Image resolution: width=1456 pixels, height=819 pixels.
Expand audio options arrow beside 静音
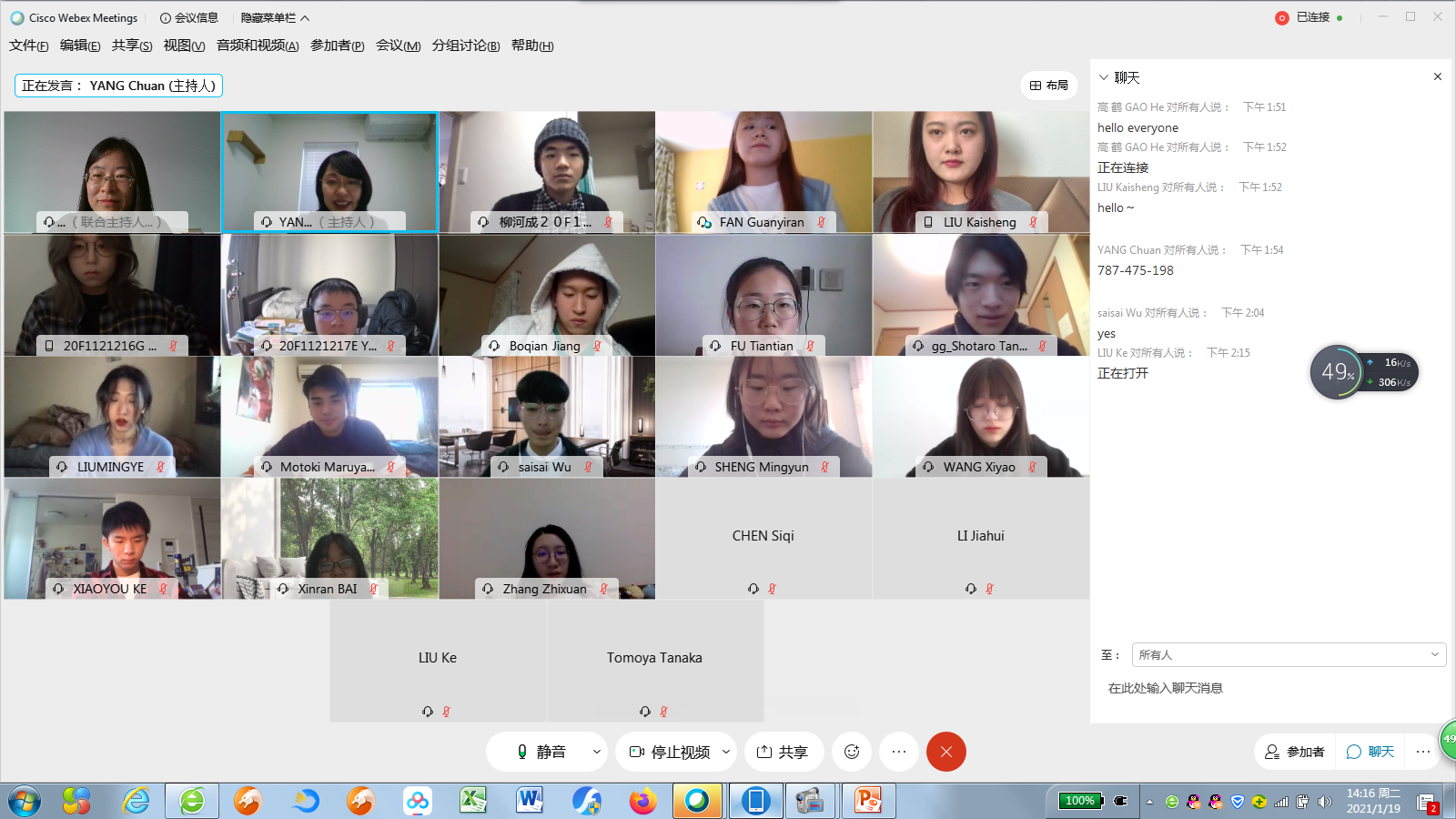click(x=597, y=752)
